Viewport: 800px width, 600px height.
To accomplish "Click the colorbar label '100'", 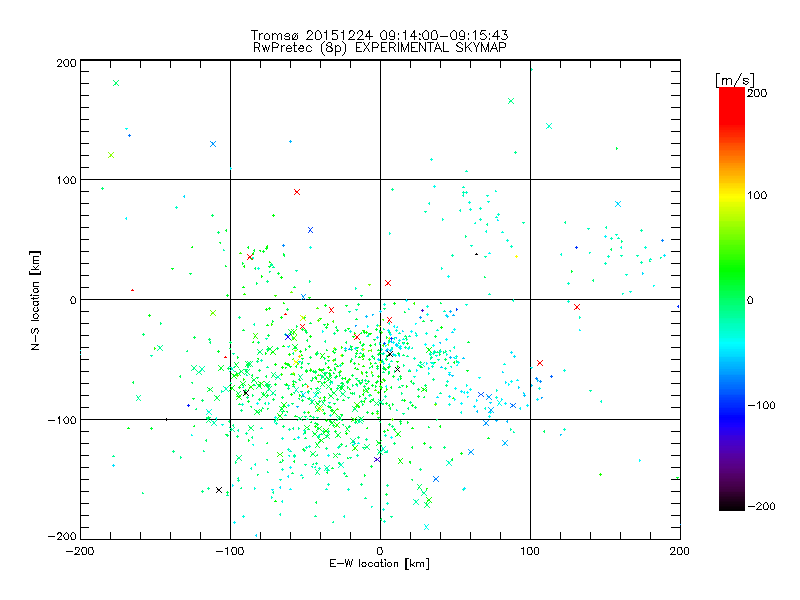I will coord(757,195).
